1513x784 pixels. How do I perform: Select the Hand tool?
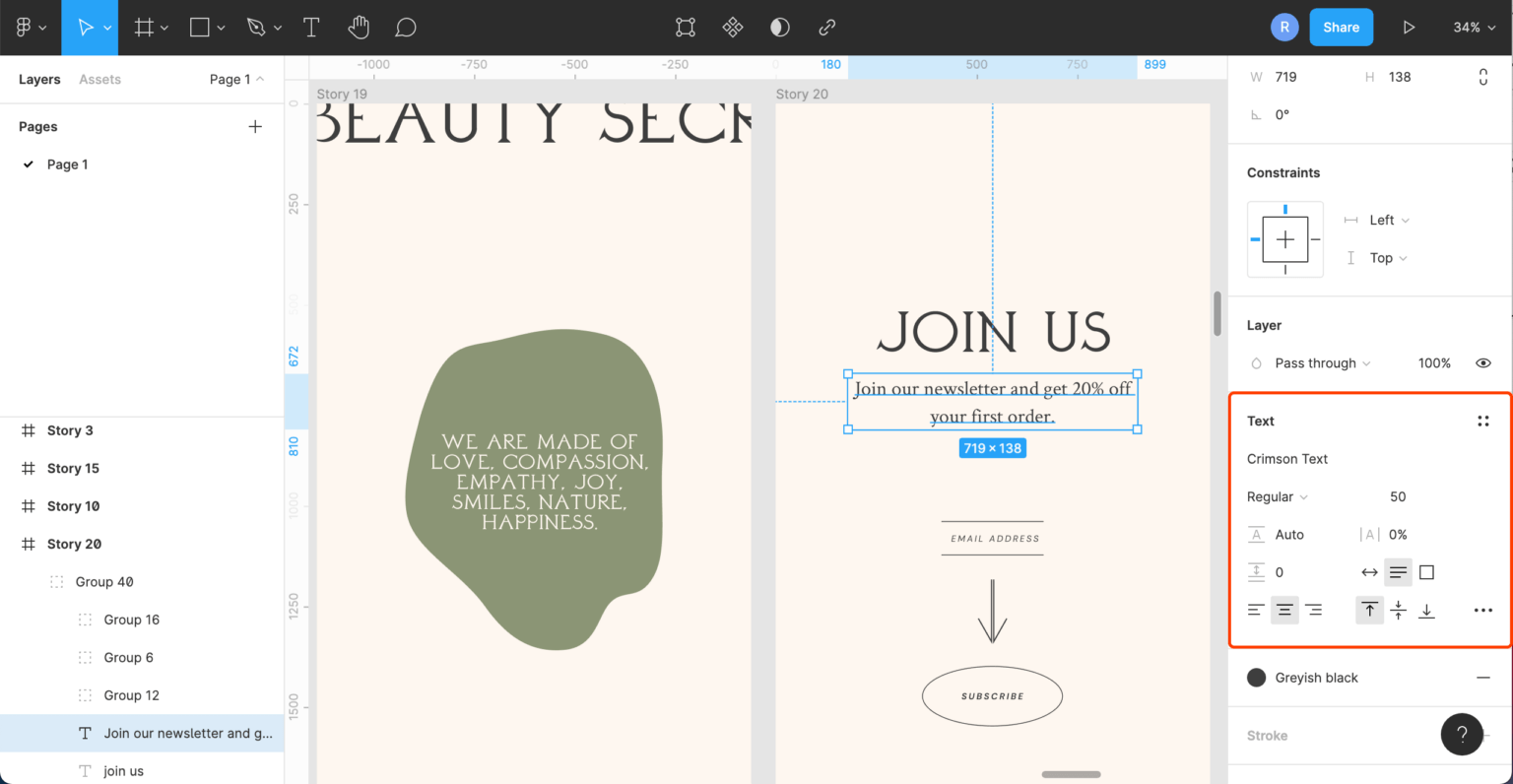tap(358, 28)
